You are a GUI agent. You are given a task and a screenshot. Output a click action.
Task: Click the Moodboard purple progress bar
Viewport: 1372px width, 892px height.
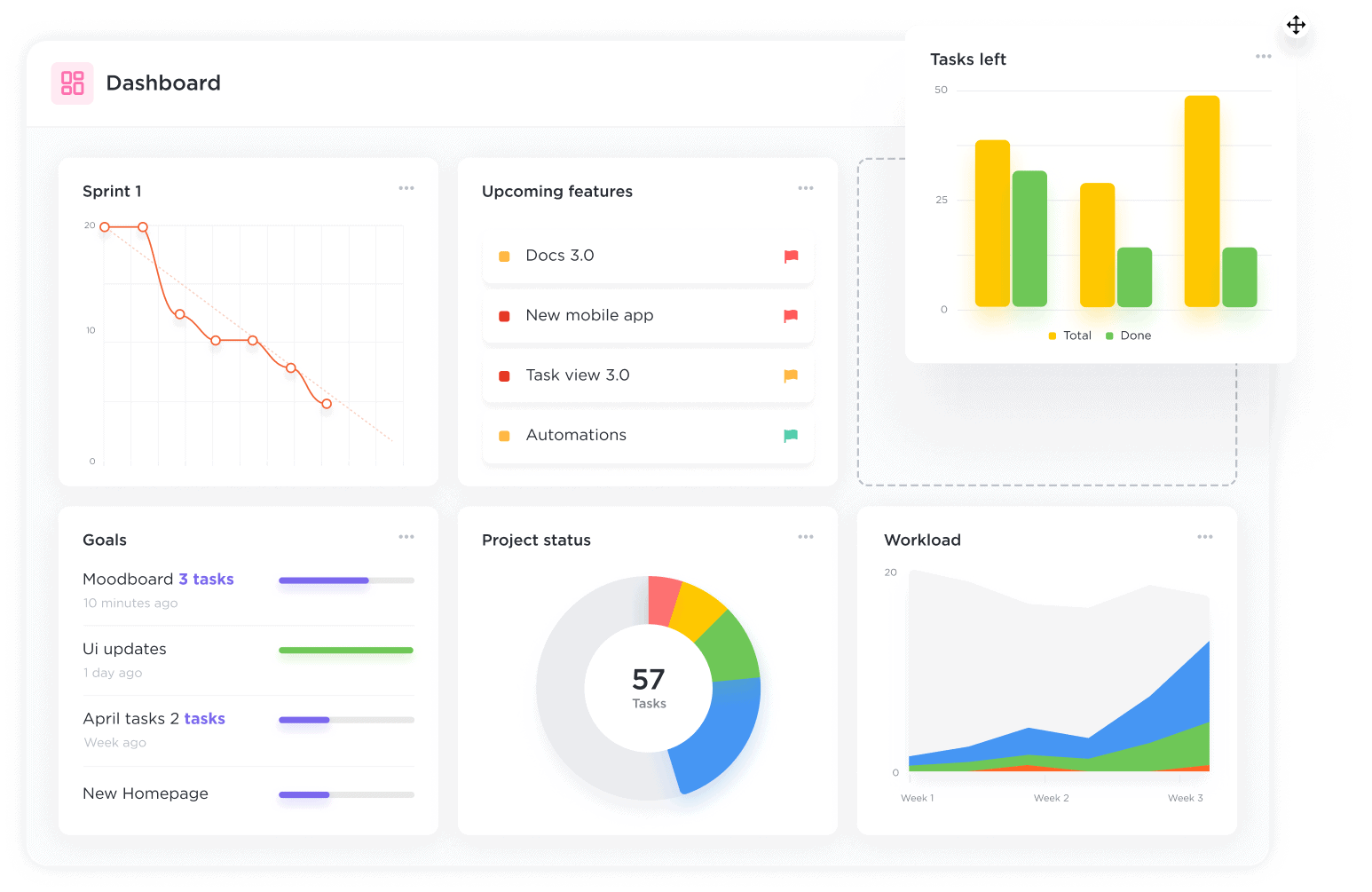pyautogui.click(x=323, y=580)
